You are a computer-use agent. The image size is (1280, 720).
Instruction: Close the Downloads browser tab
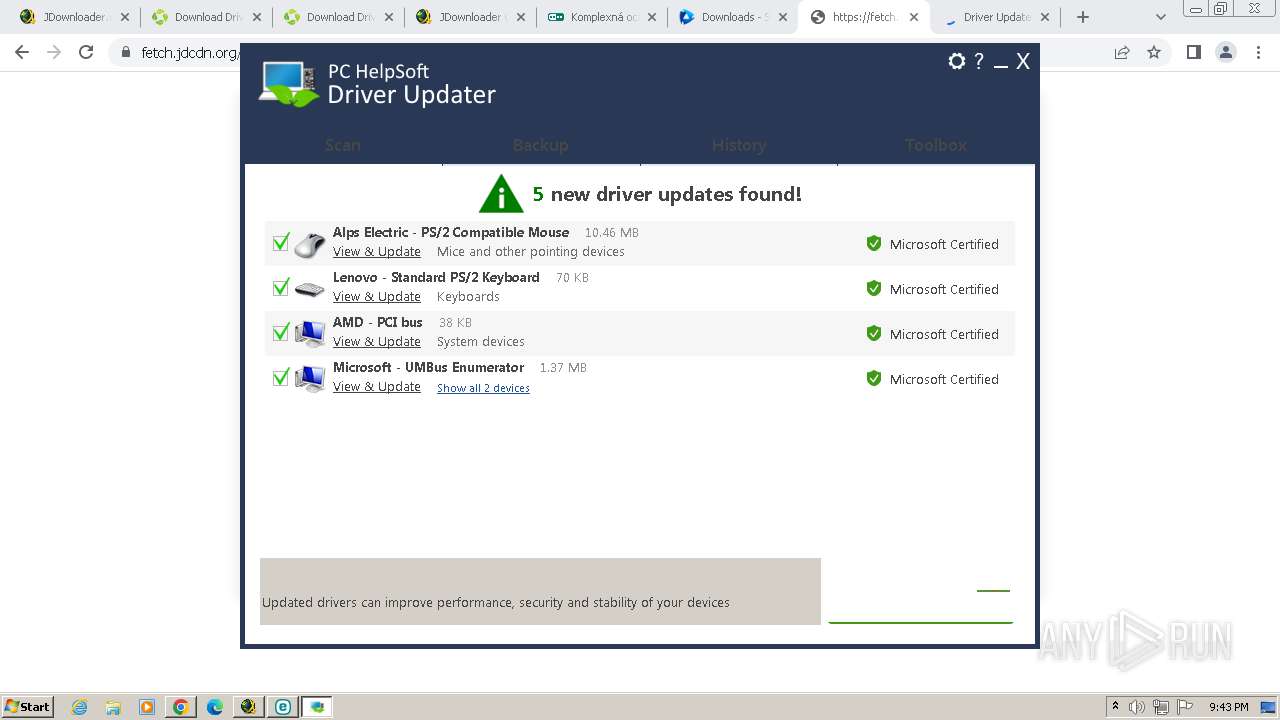(783, 17)
